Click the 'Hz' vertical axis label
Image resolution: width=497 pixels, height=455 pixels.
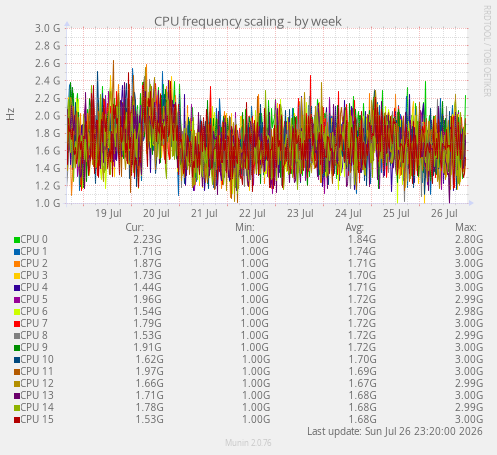[x=10, y=114]
